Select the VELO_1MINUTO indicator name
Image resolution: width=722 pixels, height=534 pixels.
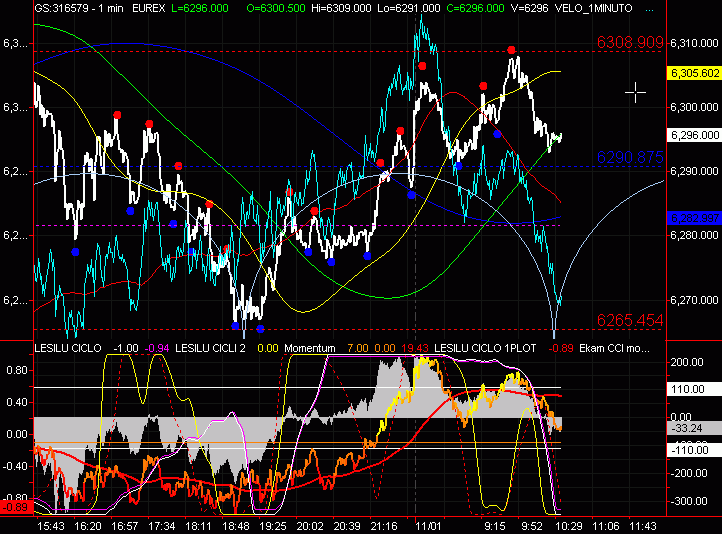click(594, 8)
